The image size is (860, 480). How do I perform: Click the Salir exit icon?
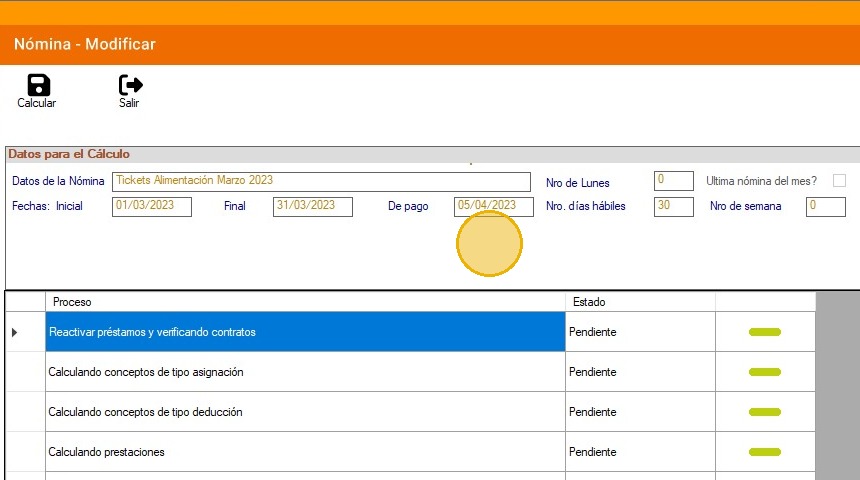click(130, 86)
